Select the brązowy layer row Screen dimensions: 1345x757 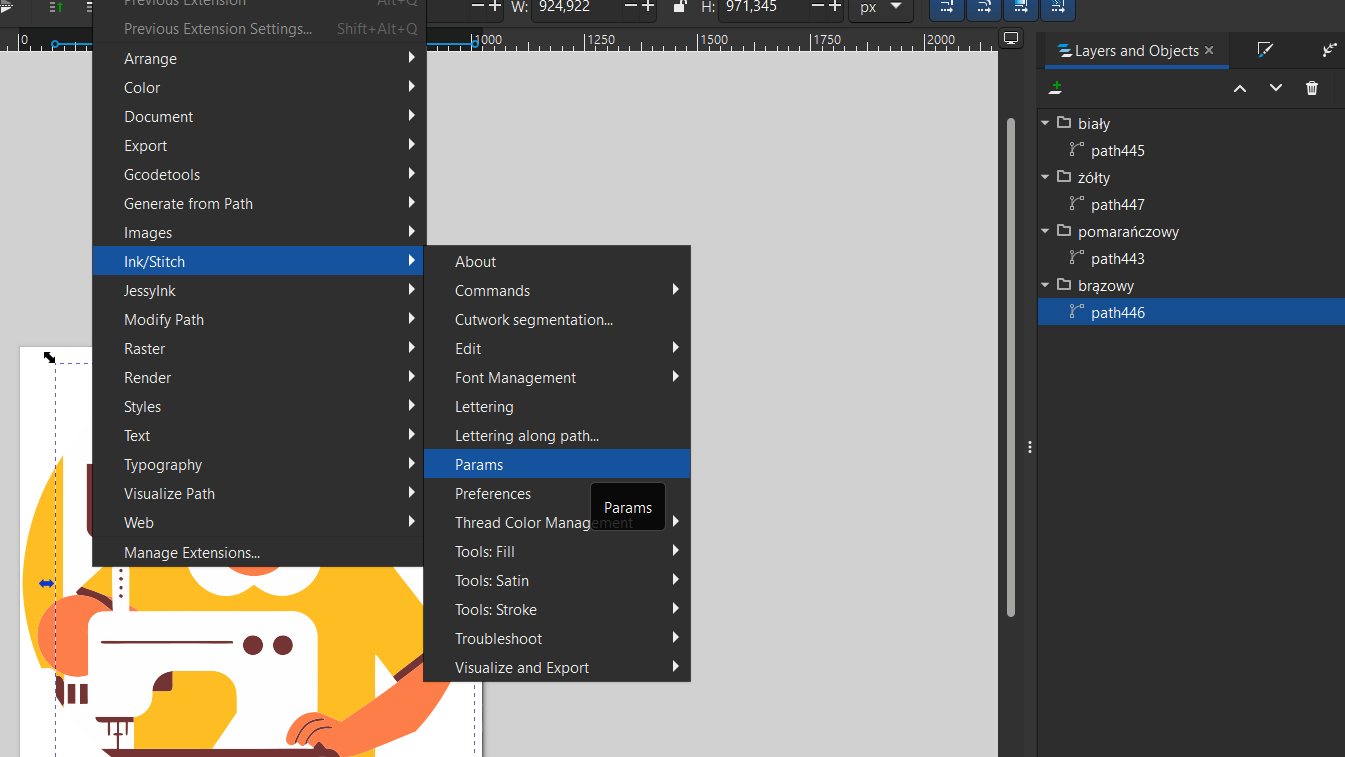pyautogui.click(x=1191, y=286)
